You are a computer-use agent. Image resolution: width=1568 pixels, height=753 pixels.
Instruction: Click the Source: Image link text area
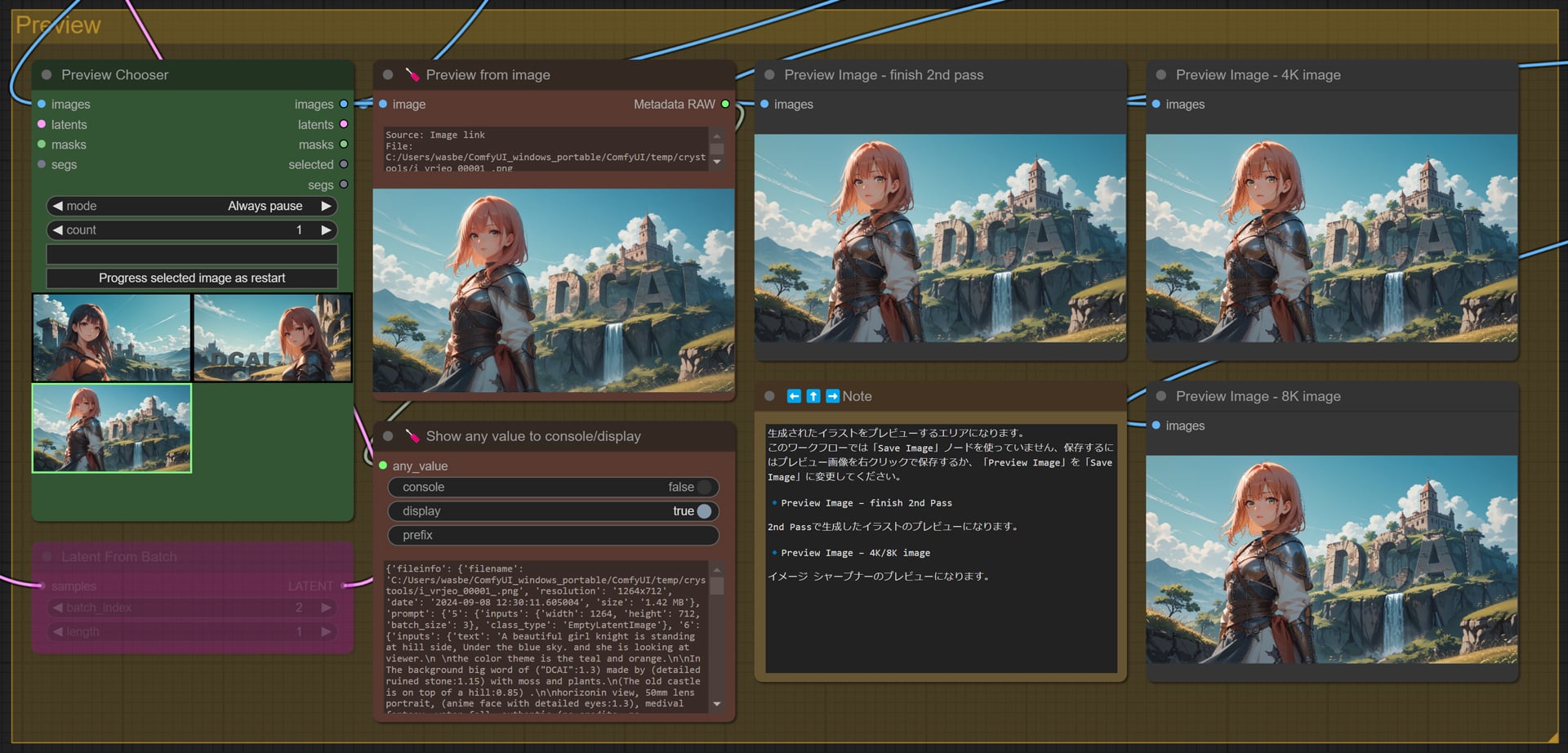point(546,149)
